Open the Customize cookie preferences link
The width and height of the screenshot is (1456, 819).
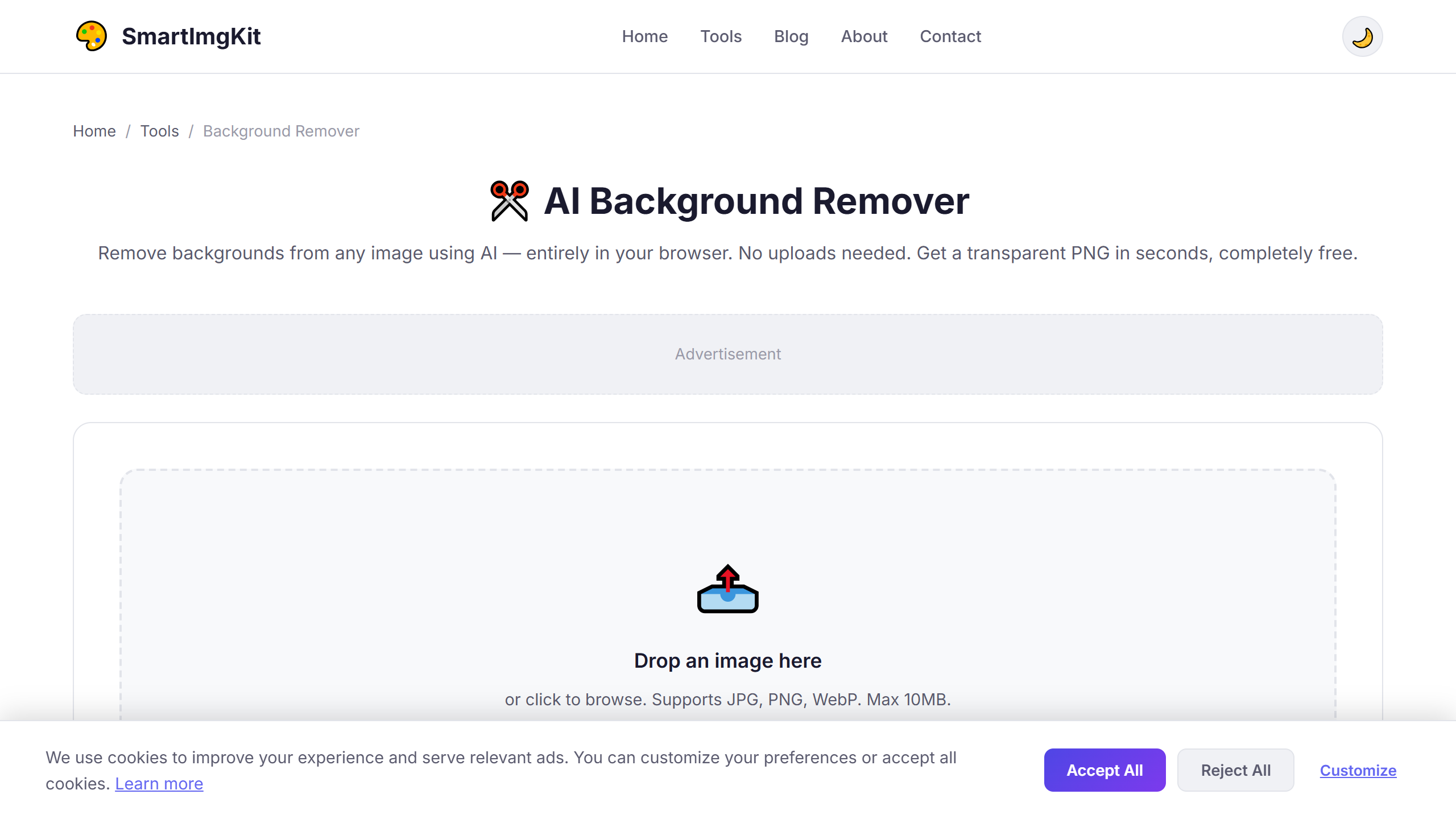coord(1358,770)
